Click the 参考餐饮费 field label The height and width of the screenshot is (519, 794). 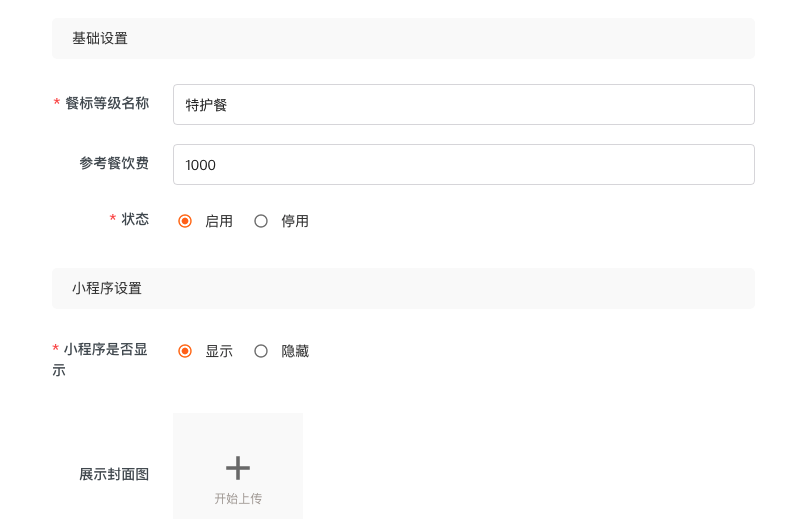click(114, 163)
